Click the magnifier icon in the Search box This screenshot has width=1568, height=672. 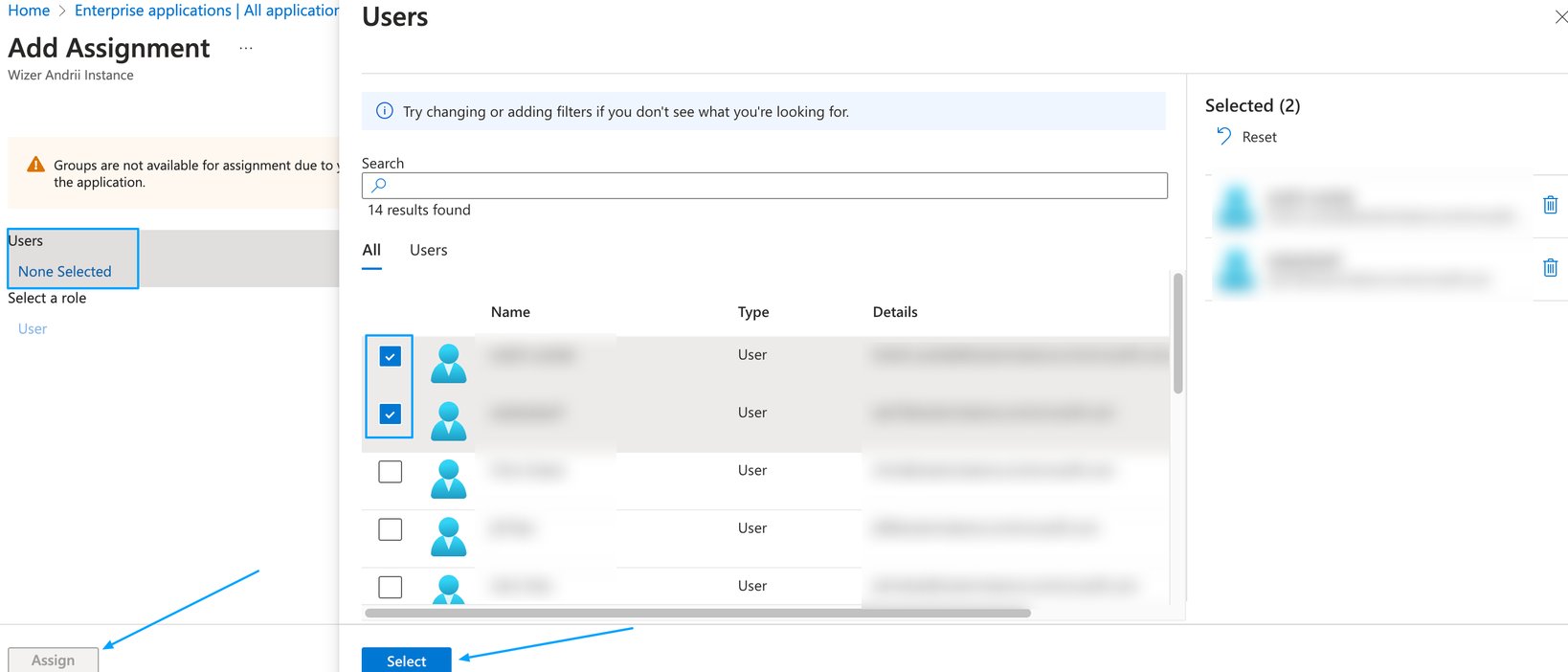(x=379, y=185)
